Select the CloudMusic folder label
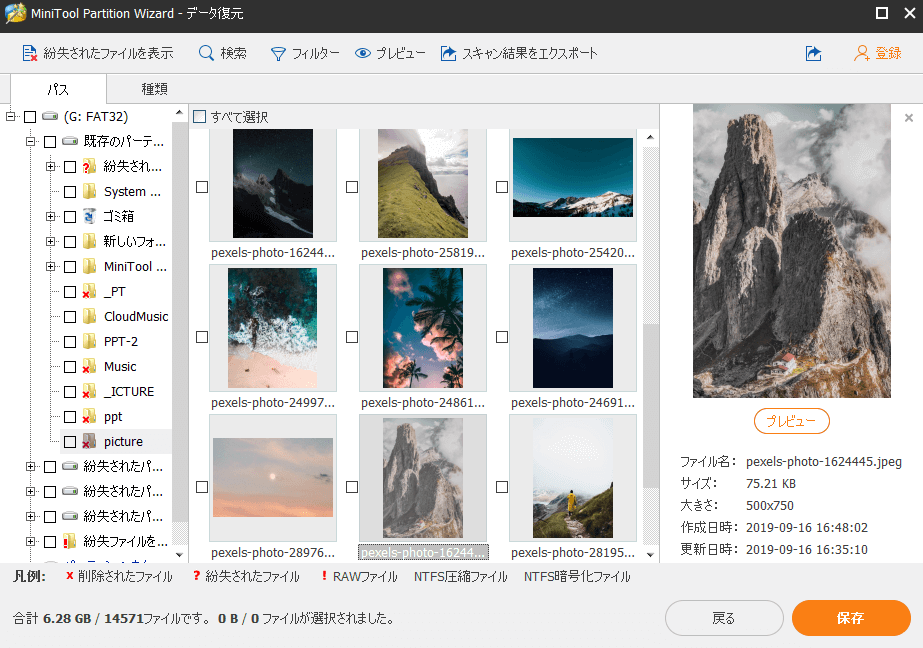 pos(136,317)
